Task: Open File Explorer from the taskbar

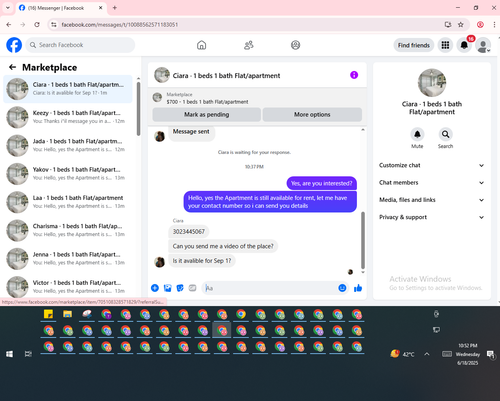Action: (68, 314)
